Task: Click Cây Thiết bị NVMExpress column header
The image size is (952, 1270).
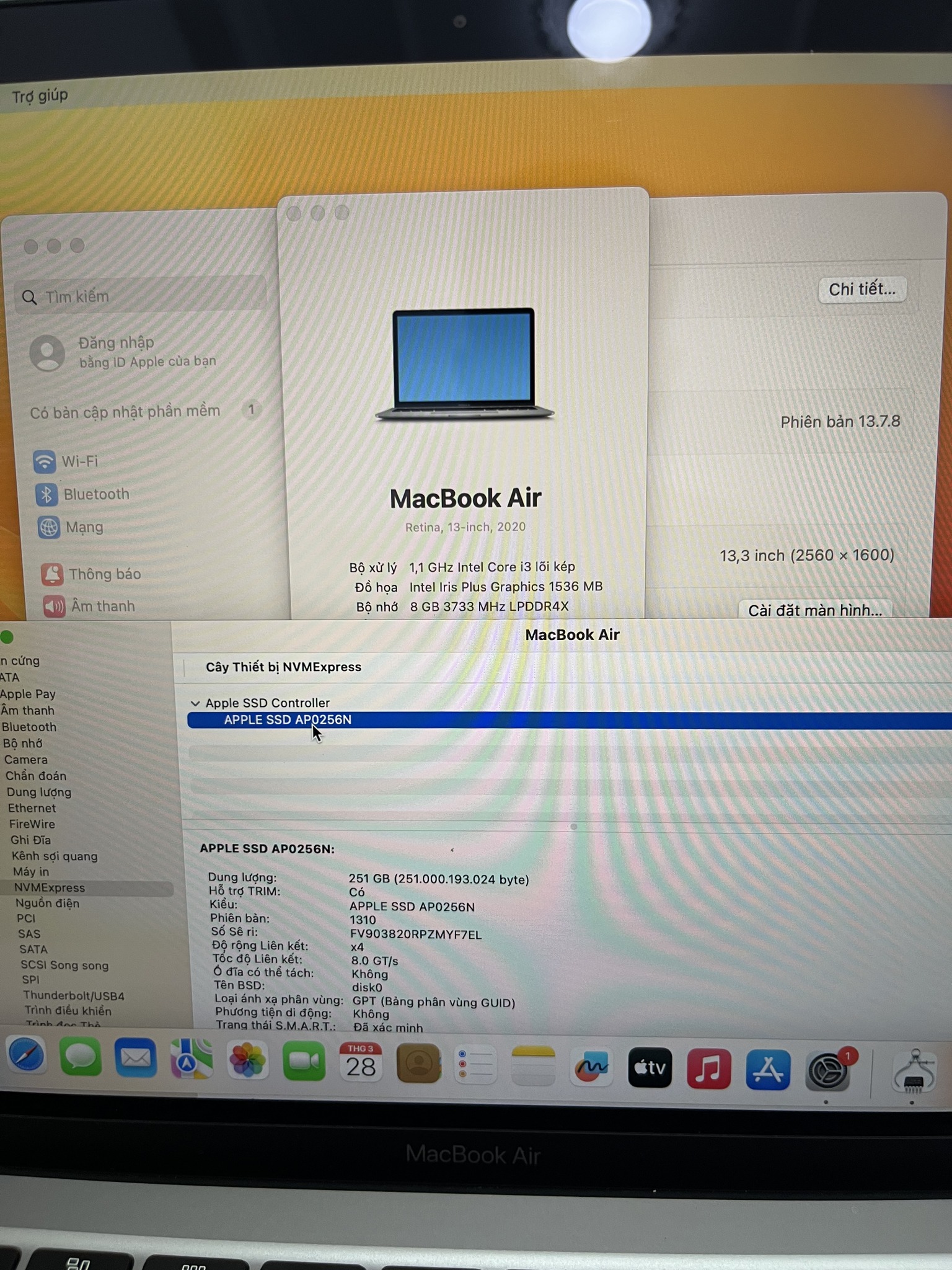Action: click(283, 667)
